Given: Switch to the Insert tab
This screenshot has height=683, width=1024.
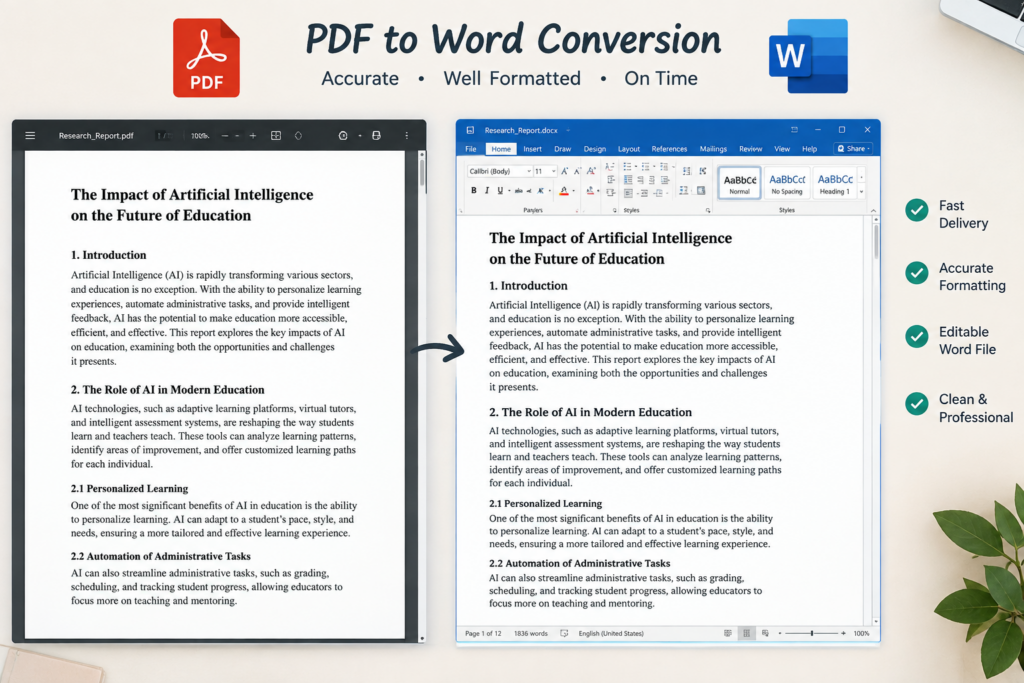Looking at the screenshot, I should 532,149.
